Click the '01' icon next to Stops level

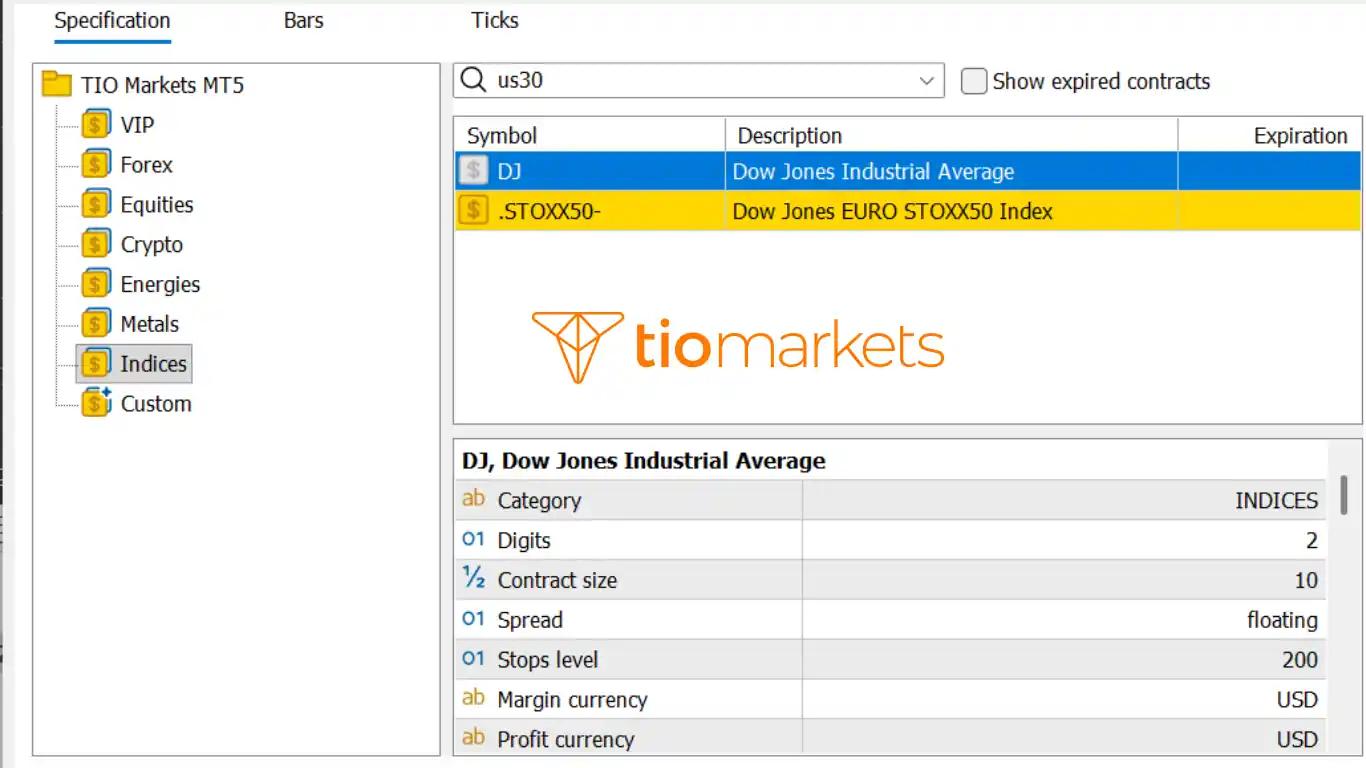[473, 659]
